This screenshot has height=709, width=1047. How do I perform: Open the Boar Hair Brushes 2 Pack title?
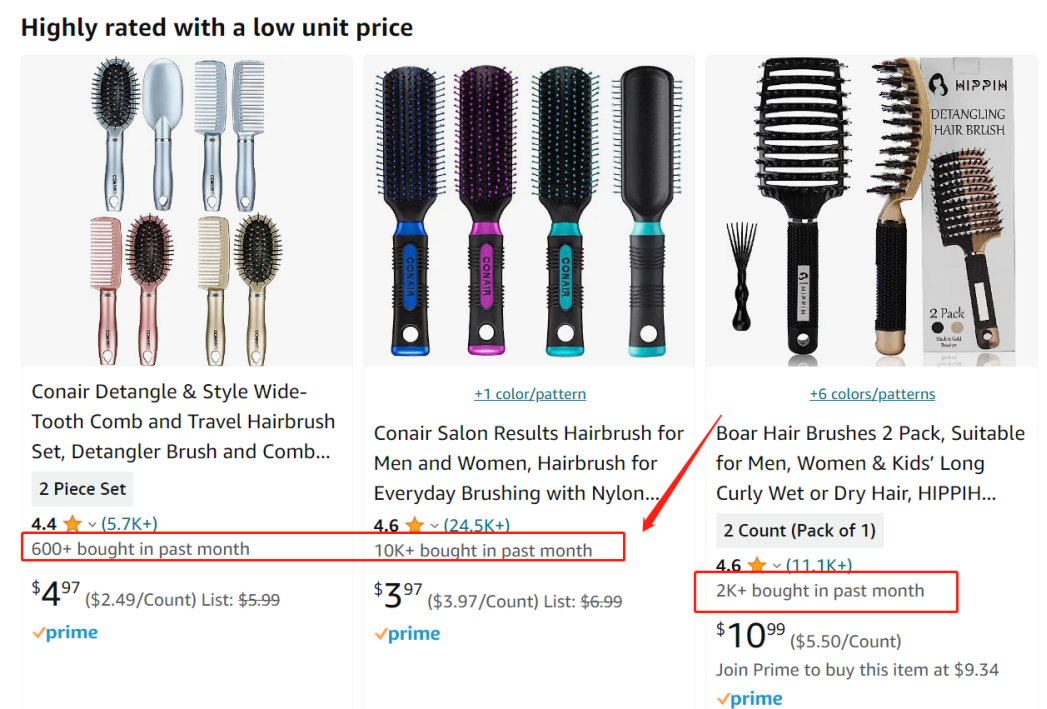click(870, 463)
